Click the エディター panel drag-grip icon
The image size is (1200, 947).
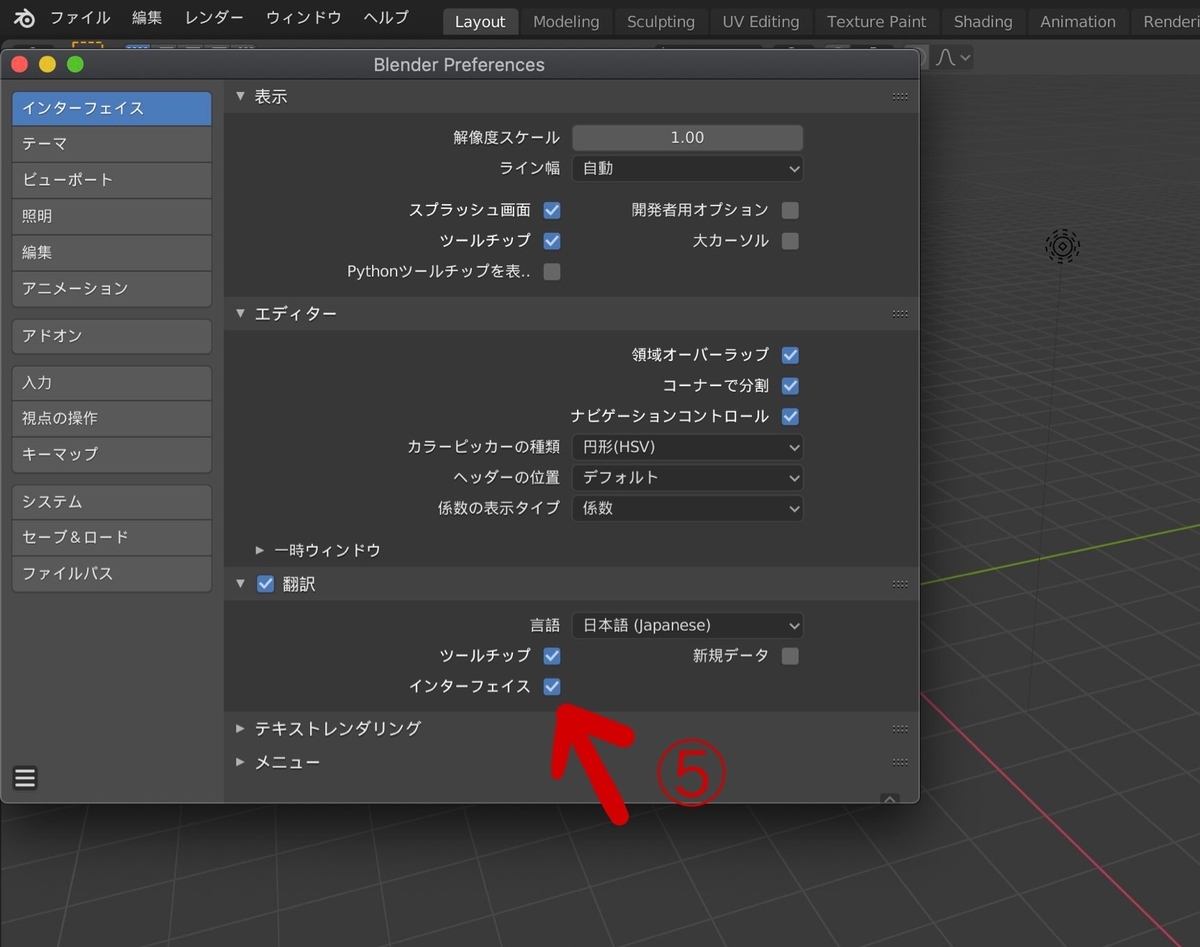click(x=900, y=314)
